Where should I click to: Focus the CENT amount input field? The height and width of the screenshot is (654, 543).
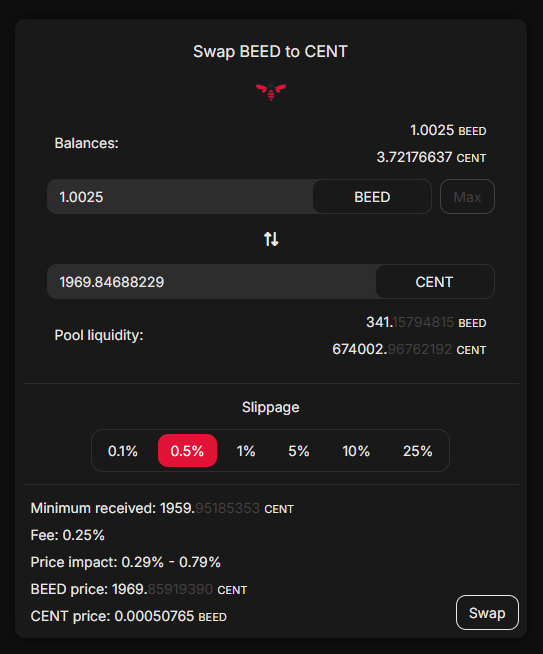[x=211, y=282]
